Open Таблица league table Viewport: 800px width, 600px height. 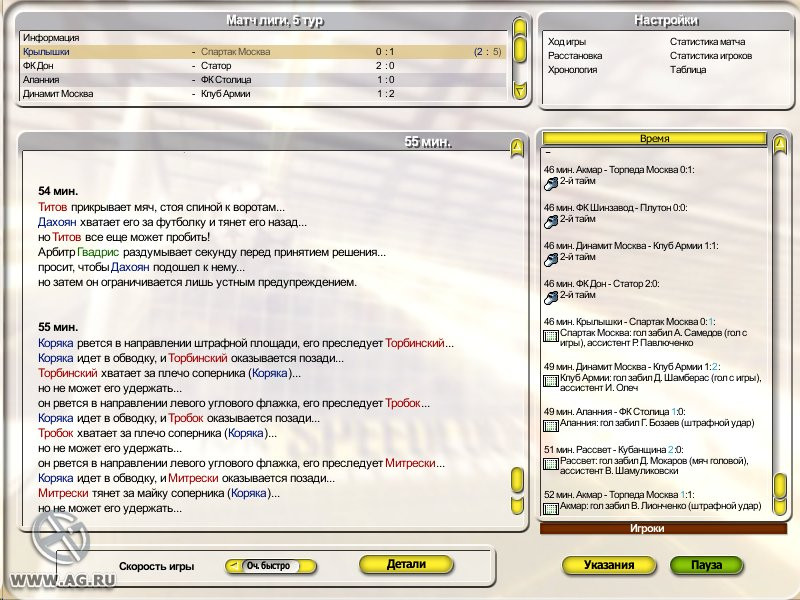tap(688, 69)
